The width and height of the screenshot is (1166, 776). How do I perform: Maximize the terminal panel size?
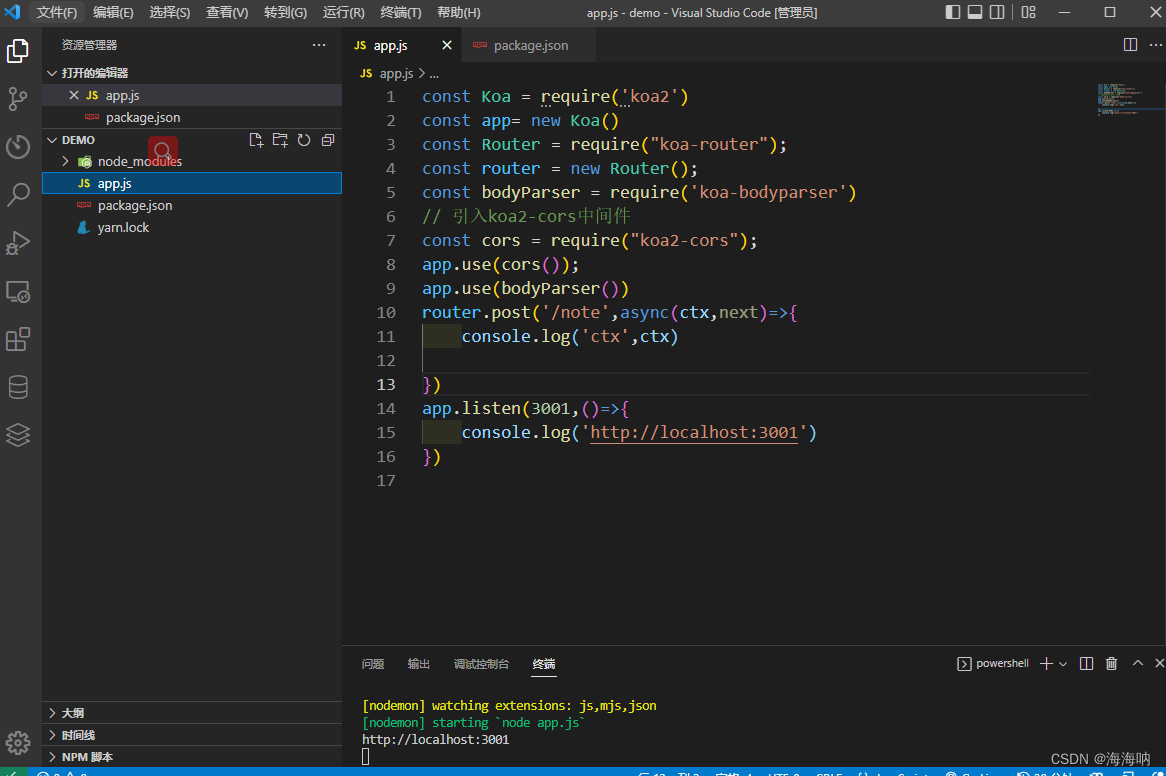[1138, 663]
